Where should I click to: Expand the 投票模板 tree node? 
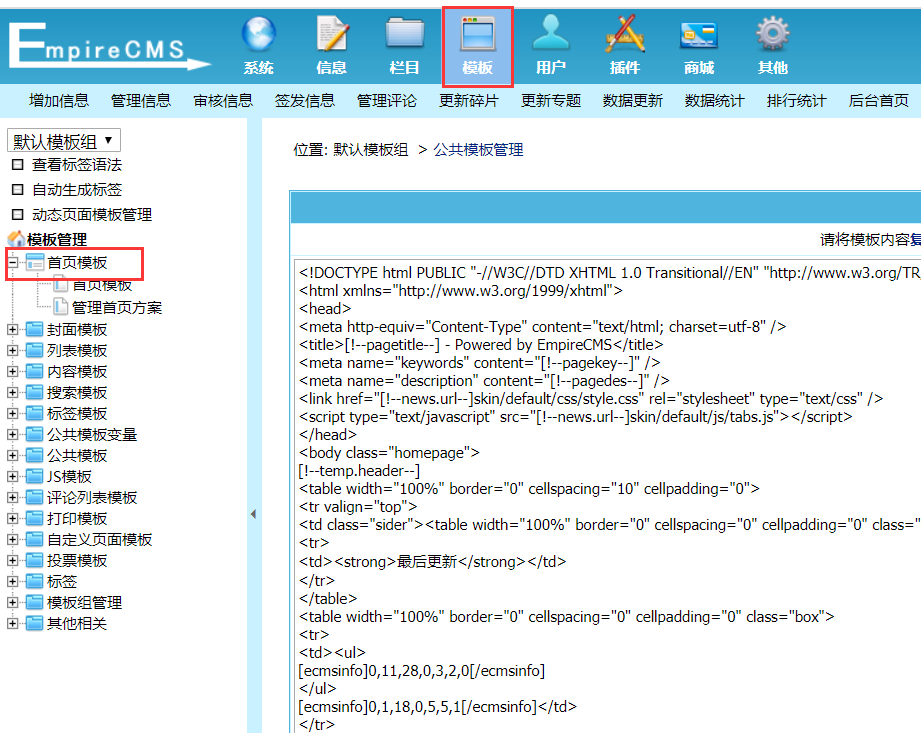tap(12, 561)
